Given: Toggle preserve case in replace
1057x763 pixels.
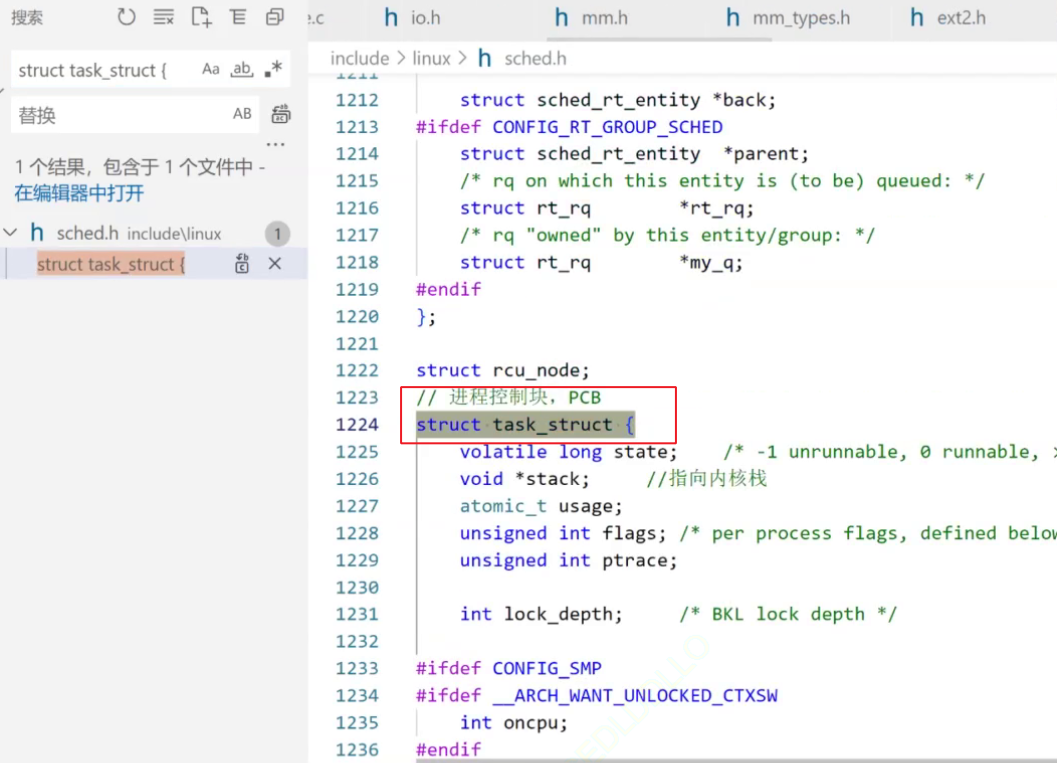Looking at the screenshot, I should pyautogui.click(x=242, y=114).
